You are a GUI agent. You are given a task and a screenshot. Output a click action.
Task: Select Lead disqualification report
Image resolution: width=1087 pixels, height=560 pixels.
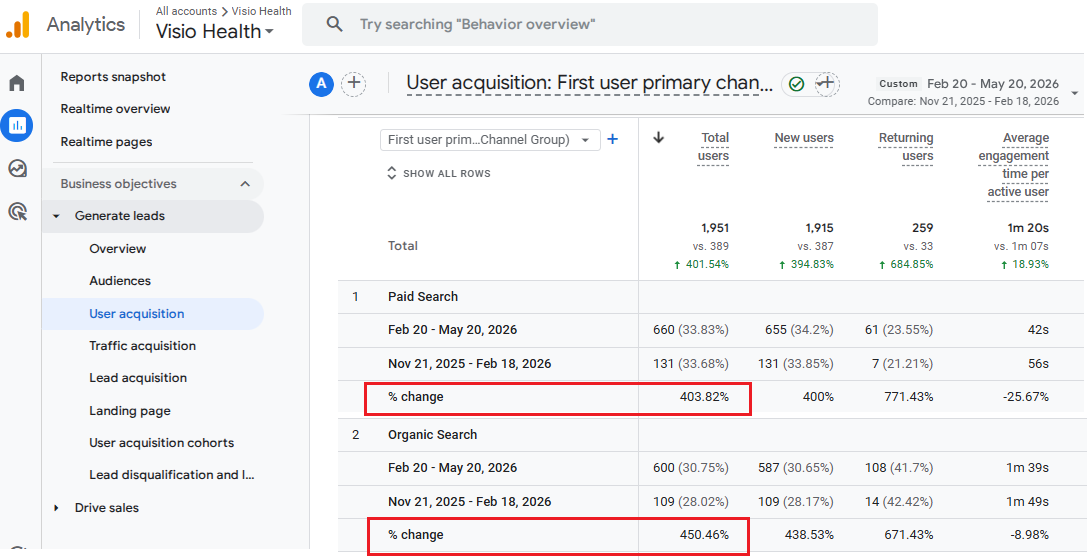click(x=172, y=475)
